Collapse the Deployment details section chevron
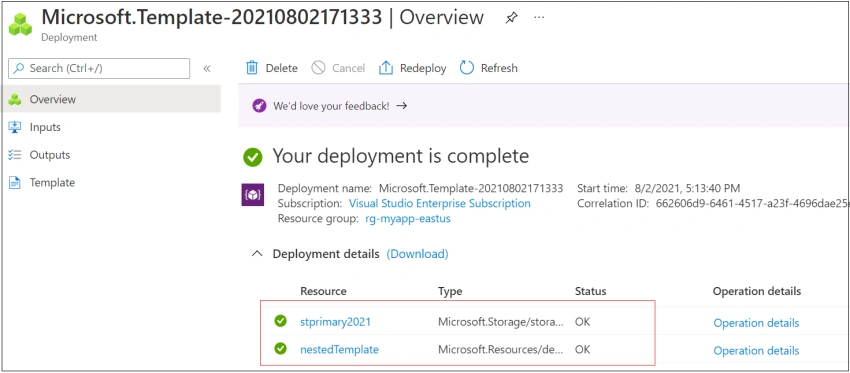The image size is (850, 373). [x=258, y=254]
